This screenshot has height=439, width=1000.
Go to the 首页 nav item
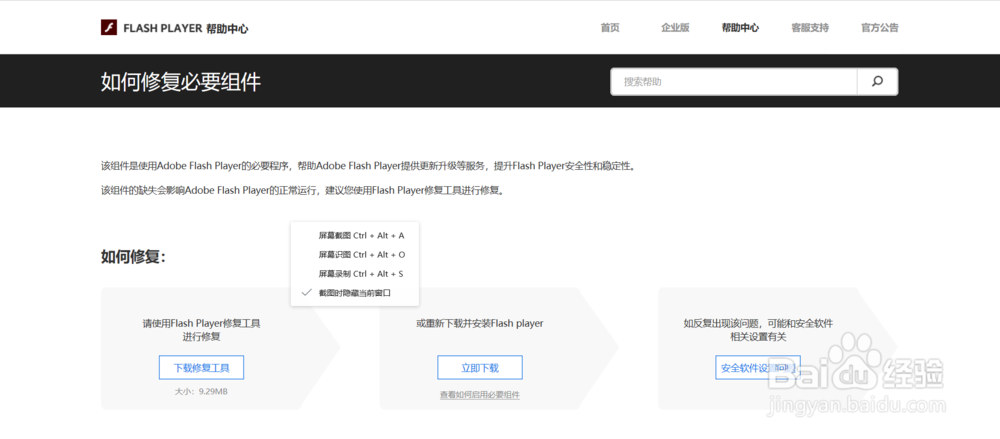[x=610, y=27]
